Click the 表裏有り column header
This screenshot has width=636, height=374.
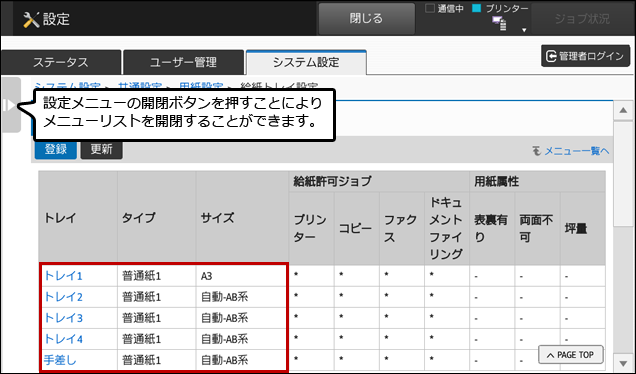pyautogui.click(x=492, y=228)
